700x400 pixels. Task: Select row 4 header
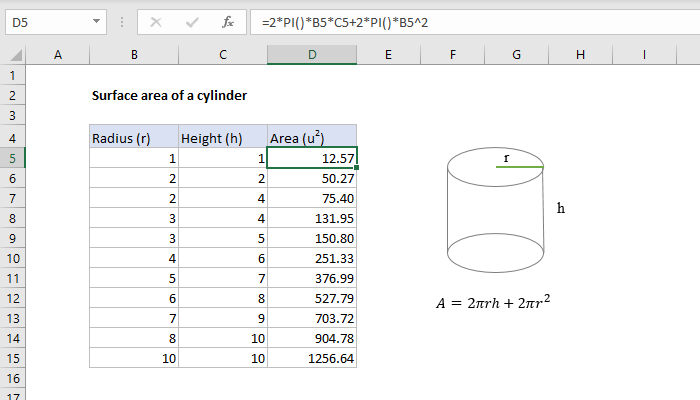[x=12, y=138]
